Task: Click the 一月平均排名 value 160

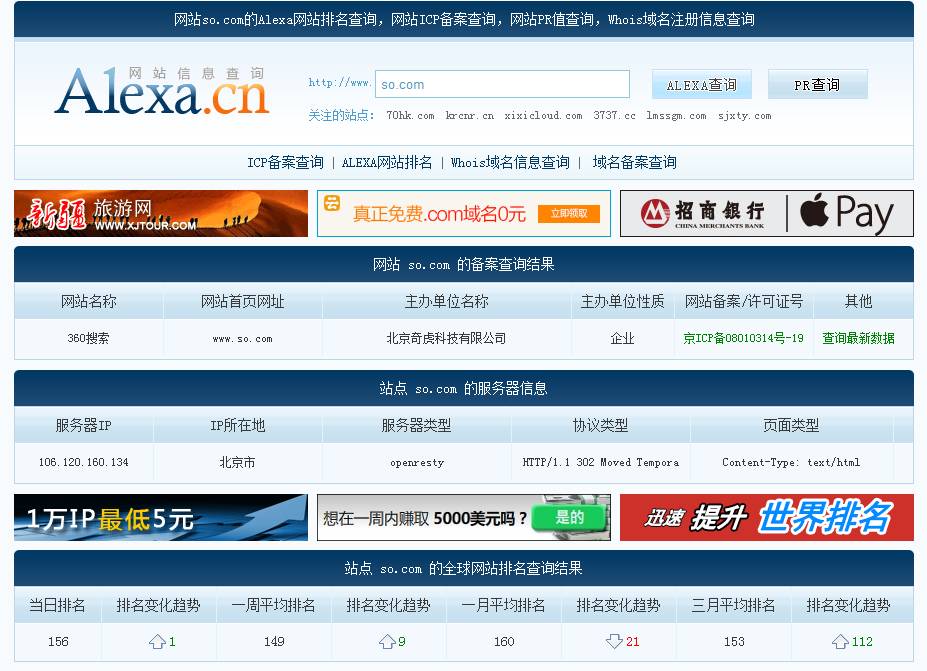Action: tap(504, 641)
